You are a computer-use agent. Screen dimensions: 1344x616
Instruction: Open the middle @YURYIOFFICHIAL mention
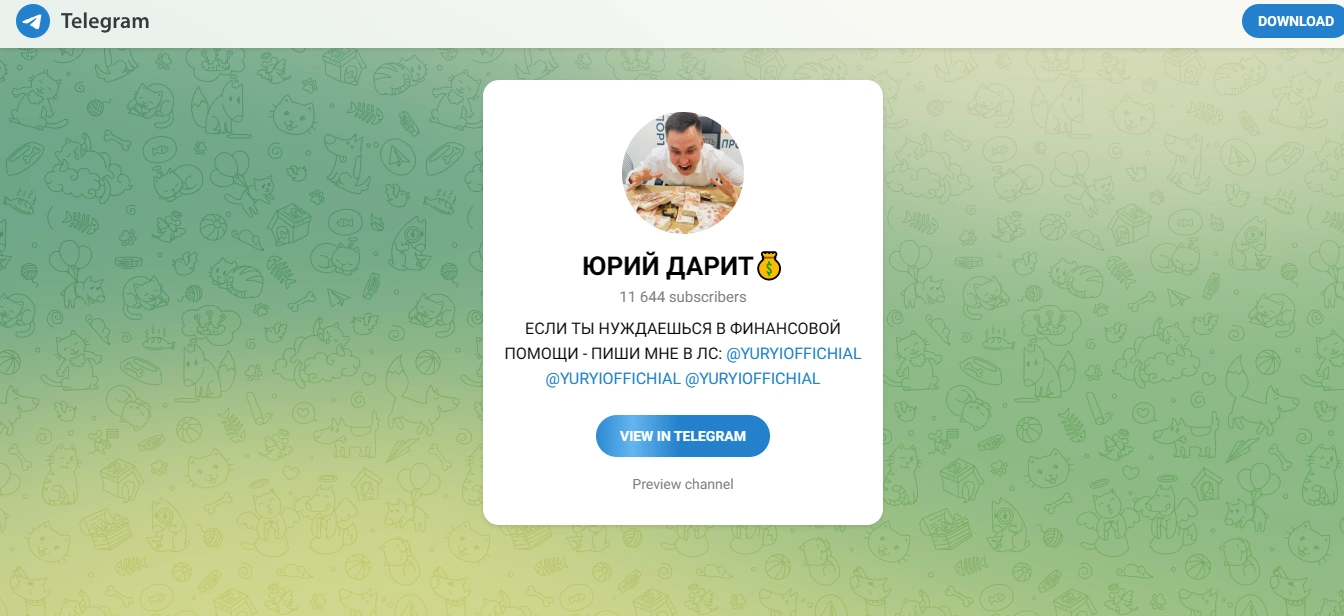pyautogui.click(x=613, y=379)
